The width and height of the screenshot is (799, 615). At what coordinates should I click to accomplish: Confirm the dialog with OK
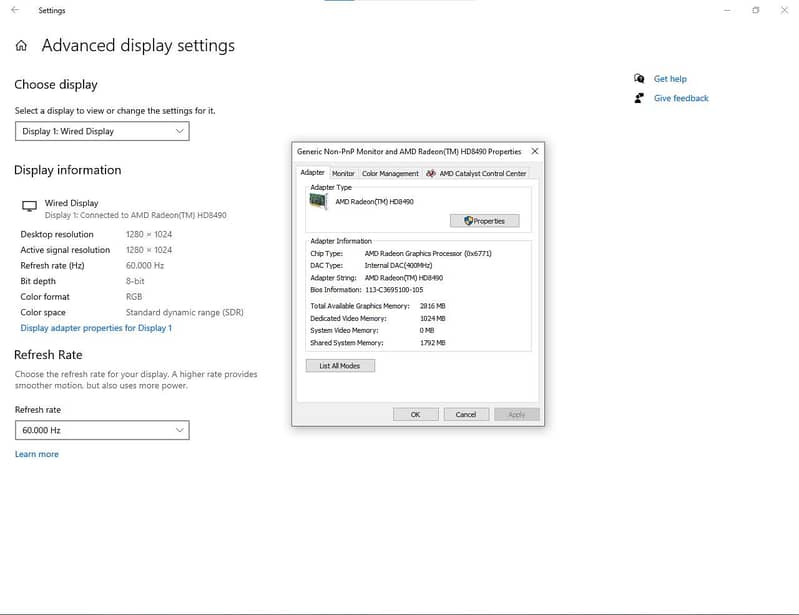point(415,414)
